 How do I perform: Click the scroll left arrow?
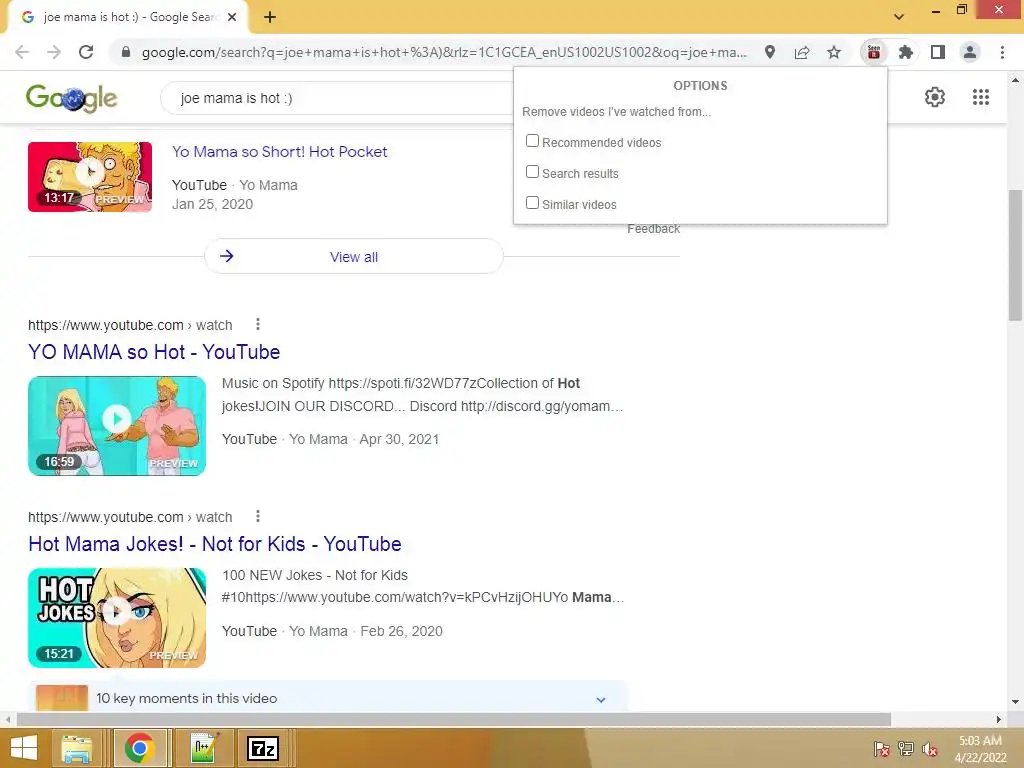[x=8, y=719]
